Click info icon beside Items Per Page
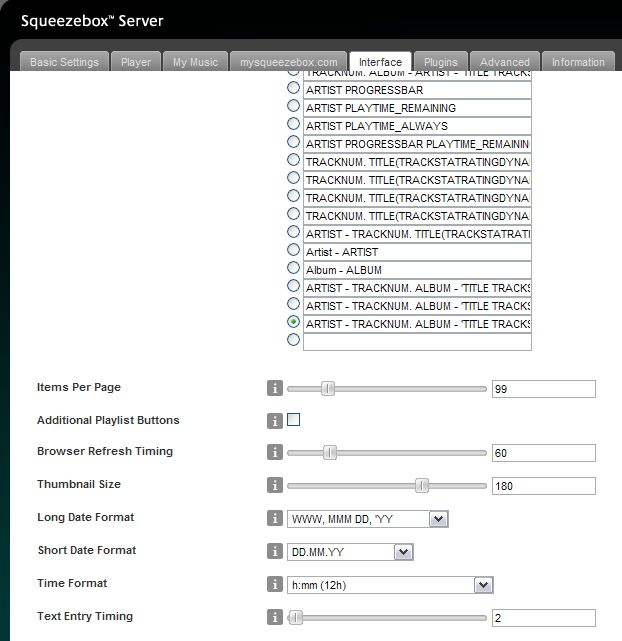Screen dimensions: 622x641 275,389
